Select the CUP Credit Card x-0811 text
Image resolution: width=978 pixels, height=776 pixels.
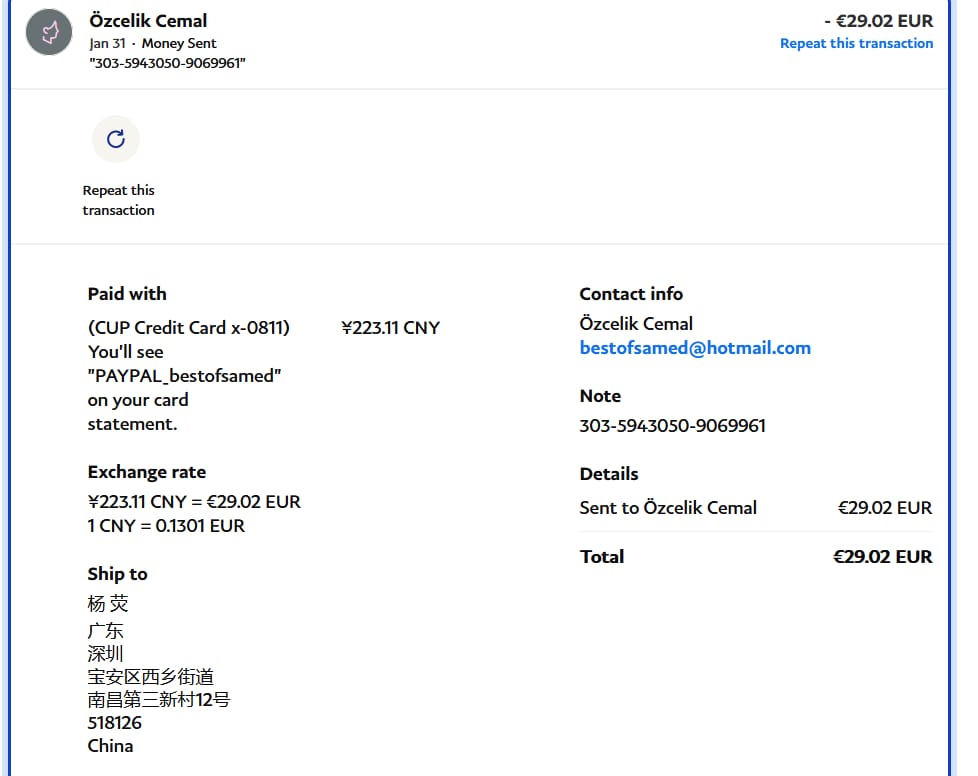coord(189,328)
